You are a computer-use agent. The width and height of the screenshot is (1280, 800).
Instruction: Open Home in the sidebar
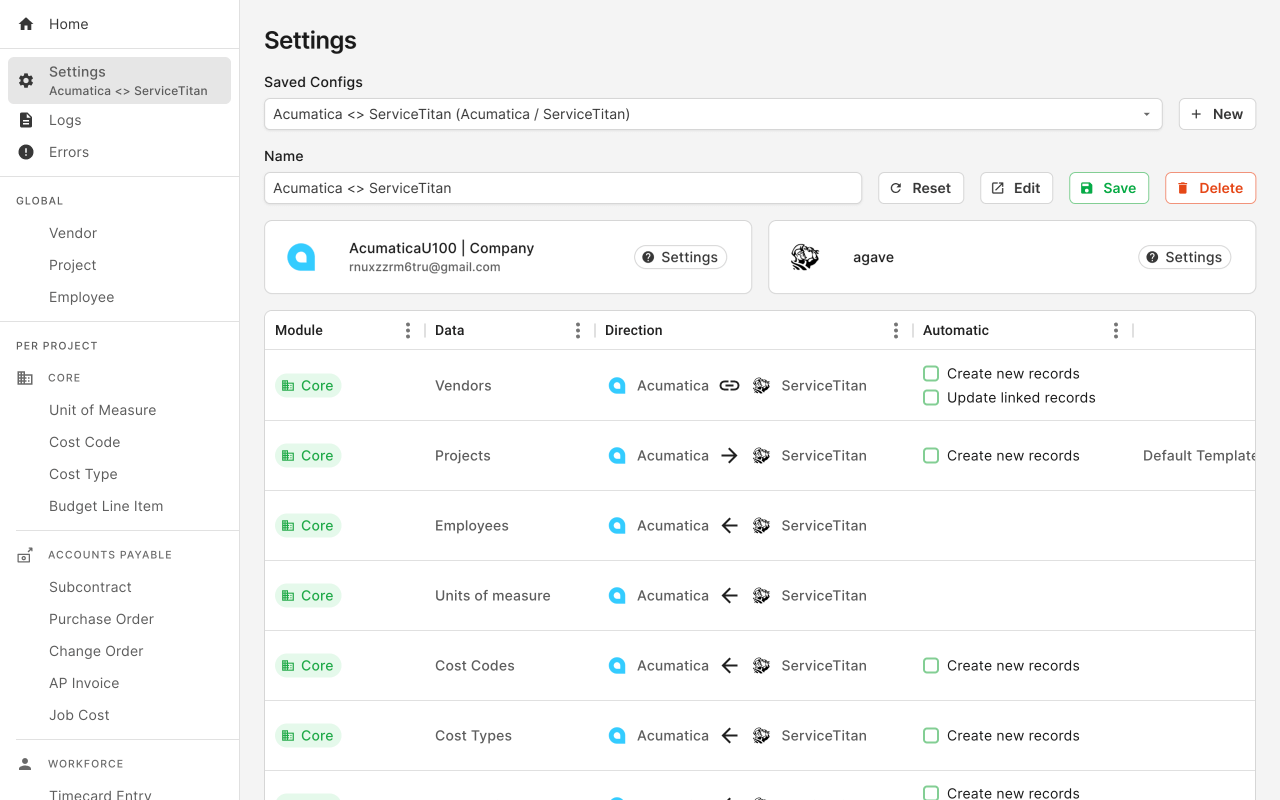click(x=119, y=24)
